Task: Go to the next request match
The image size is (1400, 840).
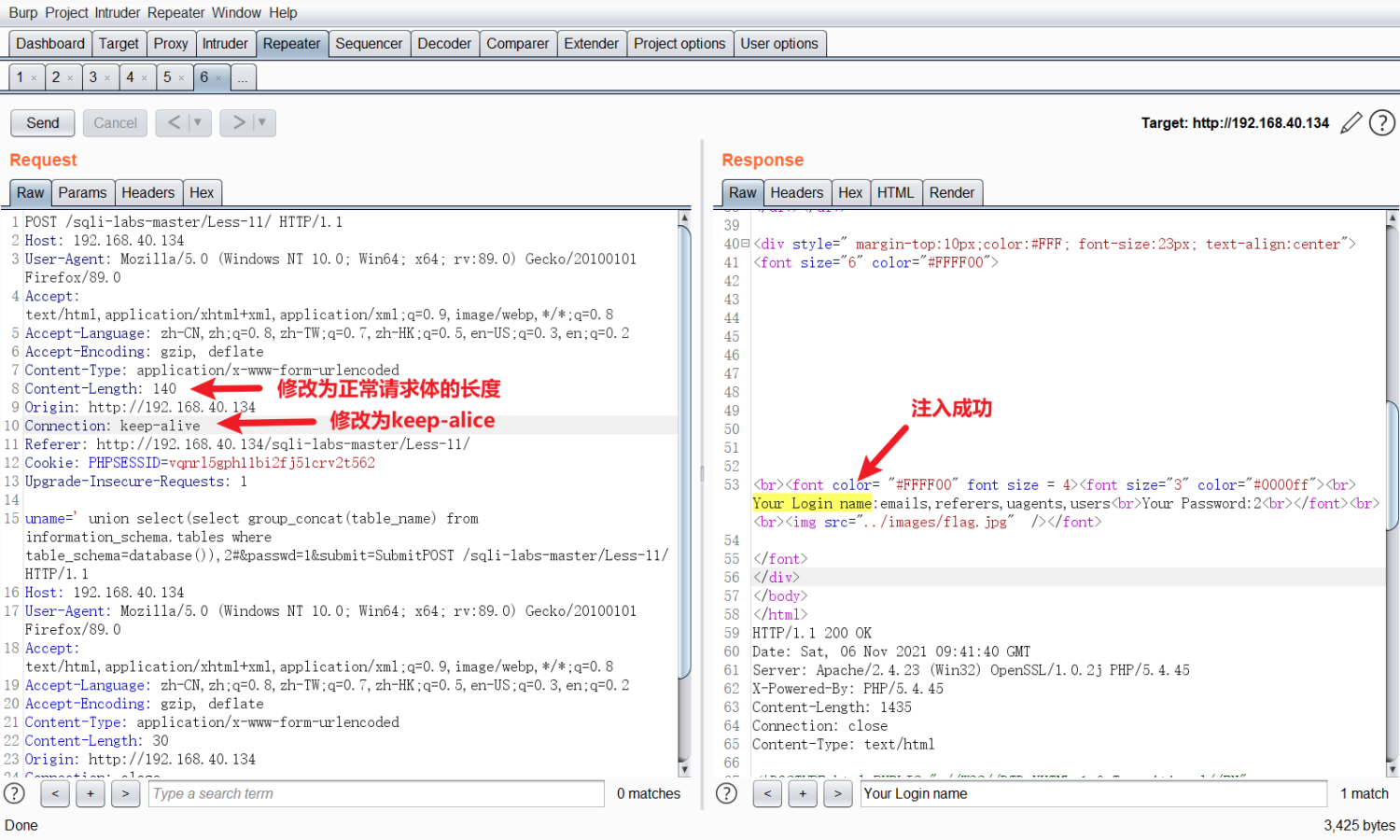Action: pyautogui.click(x=126, y=793)
